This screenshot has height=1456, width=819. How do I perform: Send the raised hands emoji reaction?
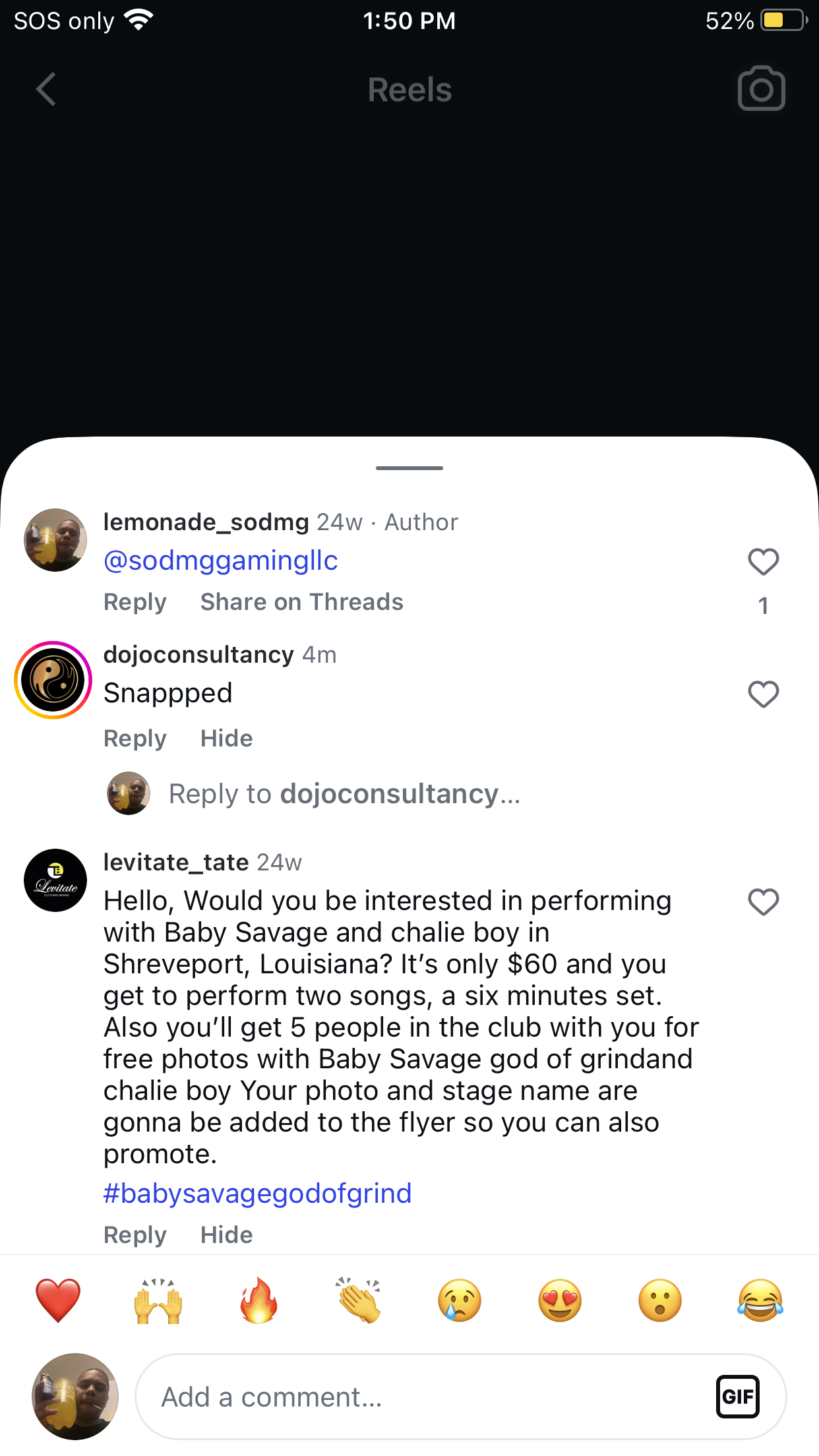(158, 1300)
